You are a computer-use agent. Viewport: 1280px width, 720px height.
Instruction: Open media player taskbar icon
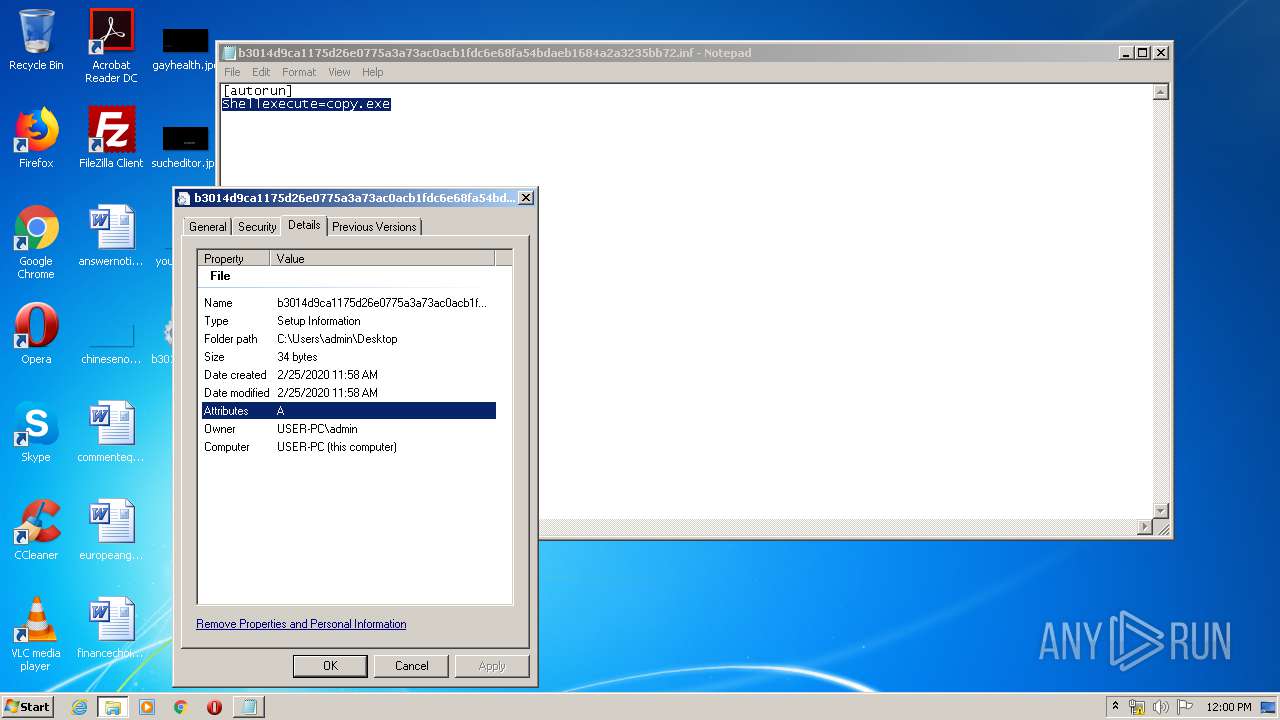pos(147,707)
